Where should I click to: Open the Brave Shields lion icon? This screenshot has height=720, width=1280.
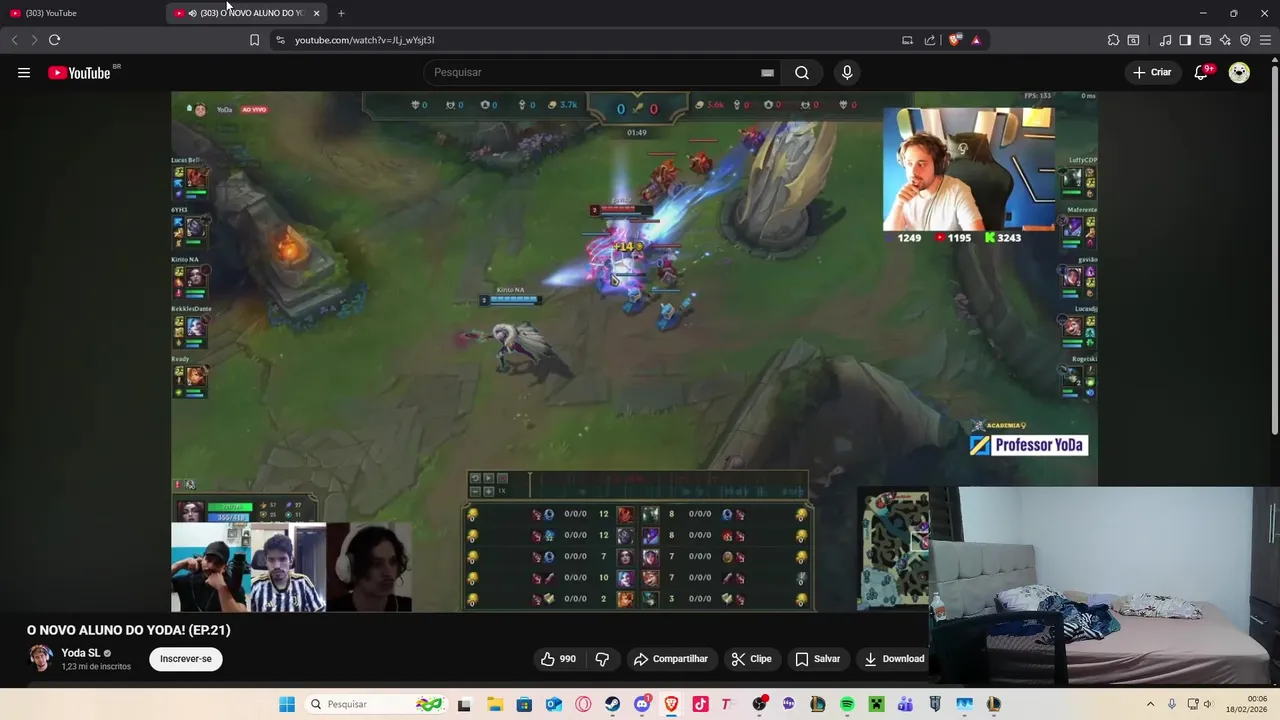click(955, 40)
